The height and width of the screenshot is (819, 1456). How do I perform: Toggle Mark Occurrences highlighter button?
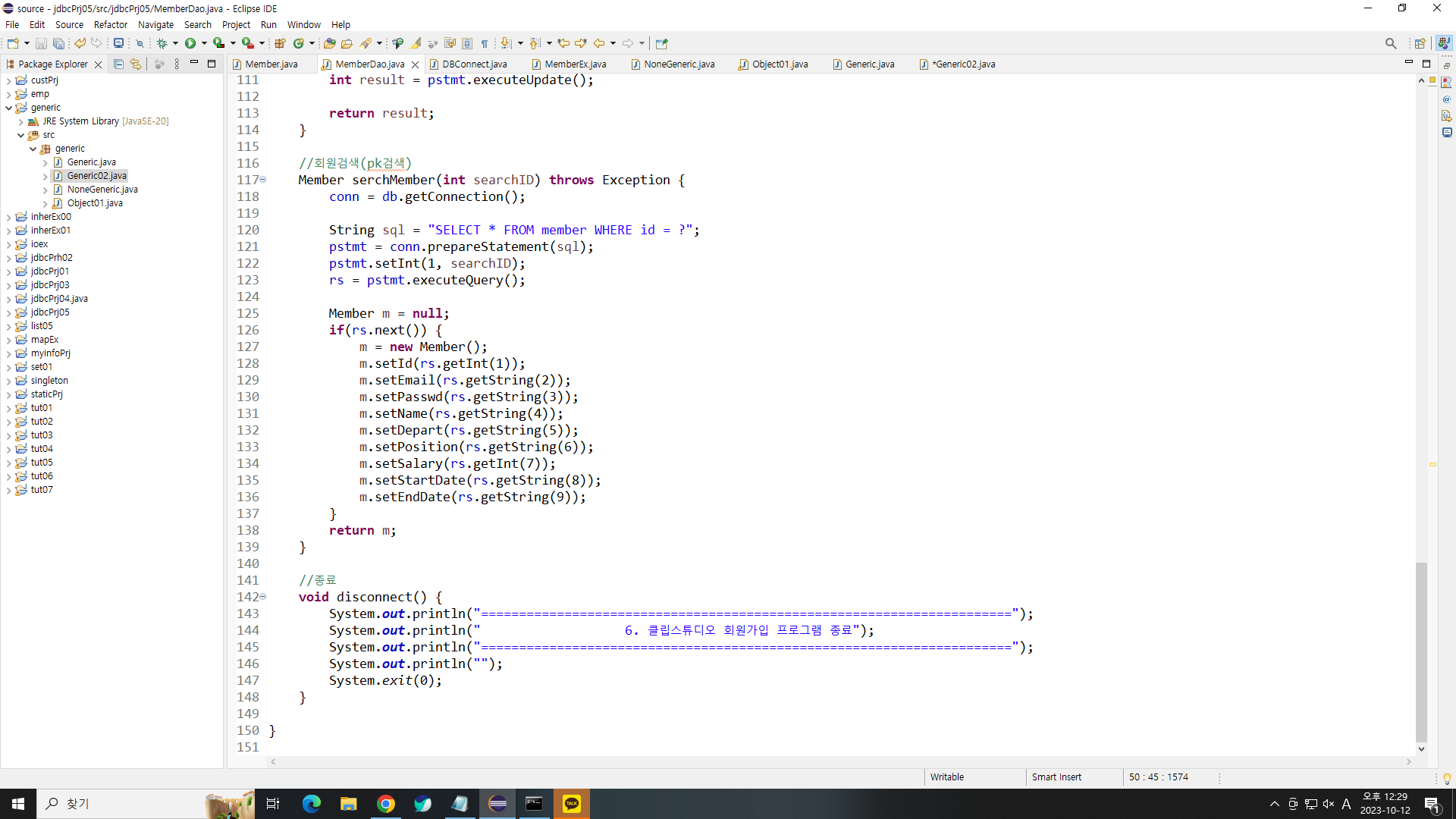416,43
